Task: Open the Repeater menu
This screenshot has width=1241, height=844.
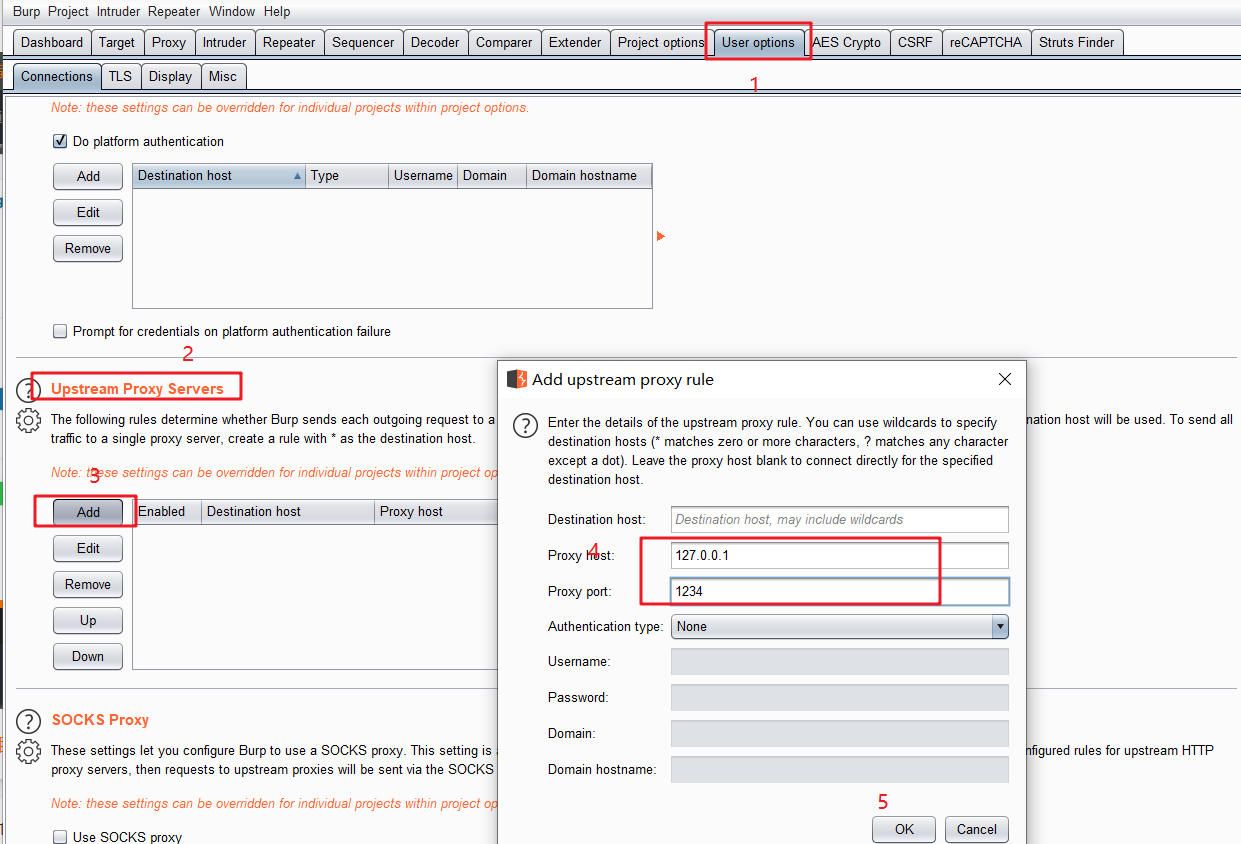Action: click(174, 12)
